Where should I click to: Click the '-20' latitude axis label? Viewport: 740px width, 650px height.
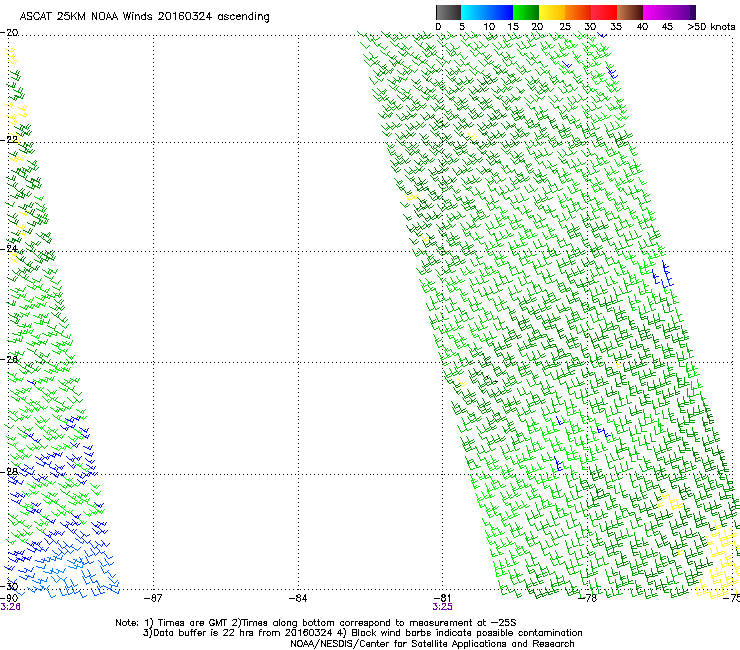pos(9,33)
